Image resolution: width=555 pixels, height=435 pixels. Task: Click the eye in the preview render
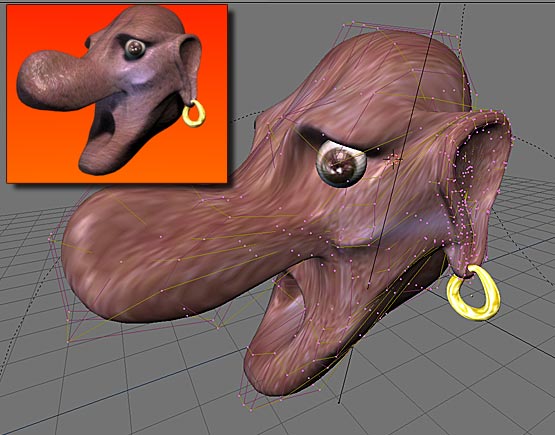[135, 49]
